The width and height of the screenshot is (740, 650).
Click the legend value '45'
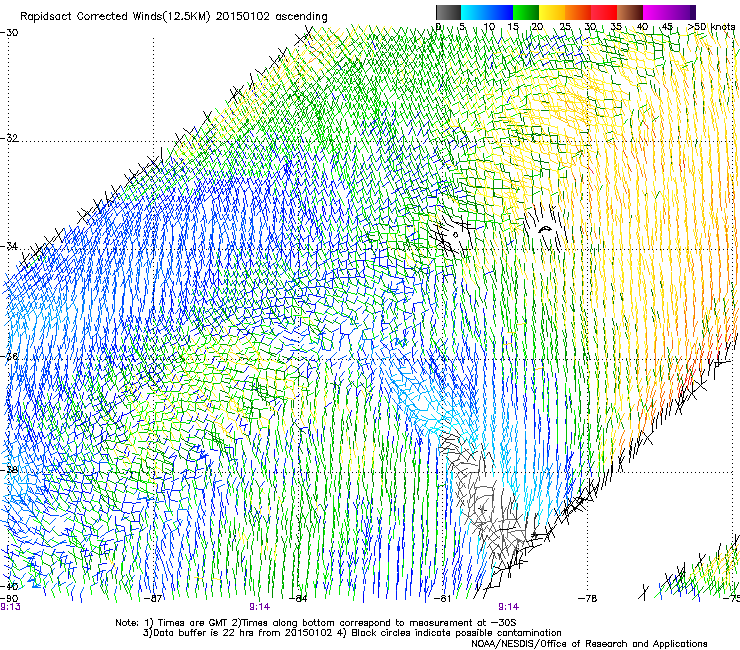point(667,27)
